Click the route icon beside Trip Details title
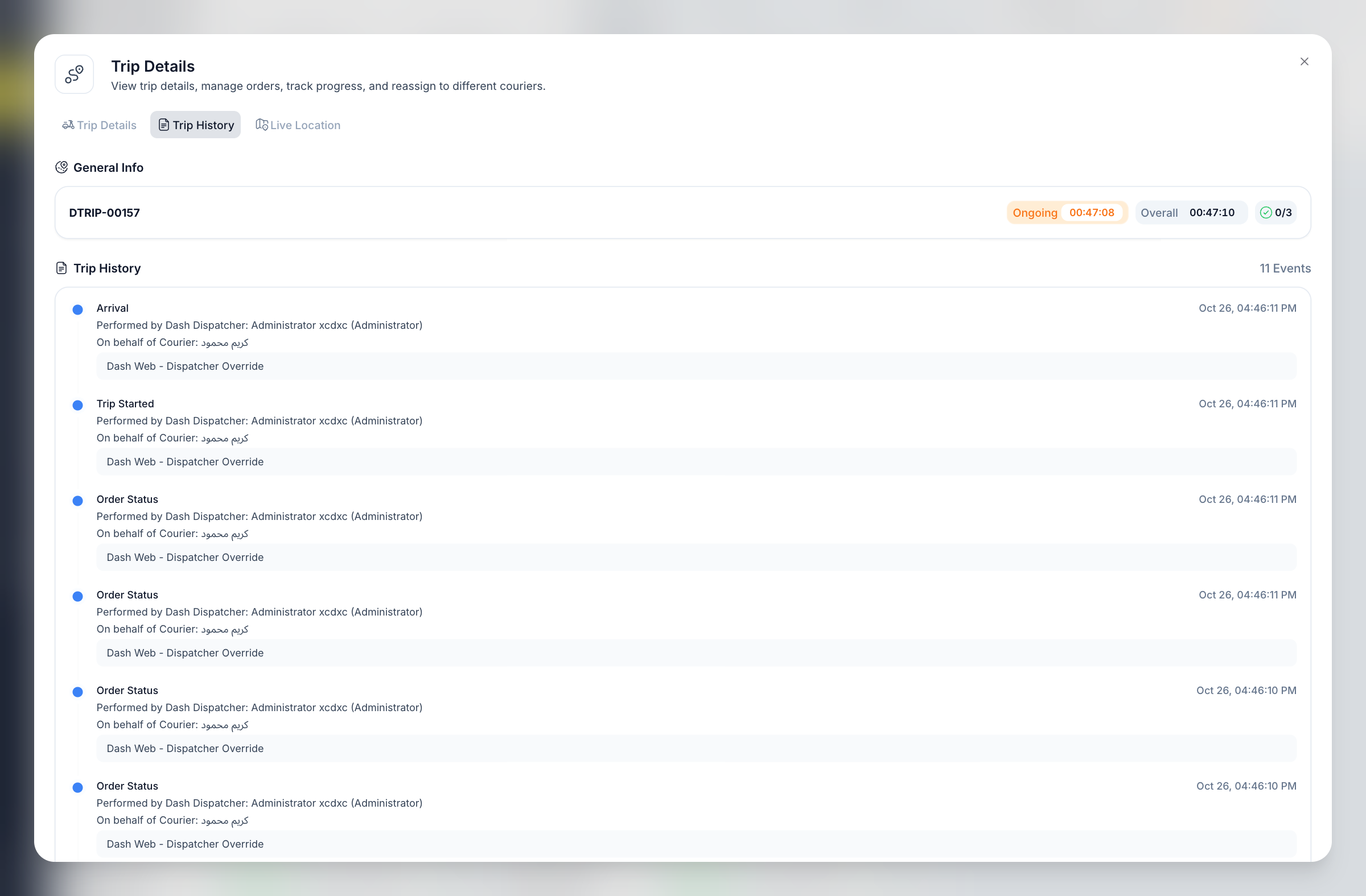Viewport: 1366px width, 896px height. 74,75
